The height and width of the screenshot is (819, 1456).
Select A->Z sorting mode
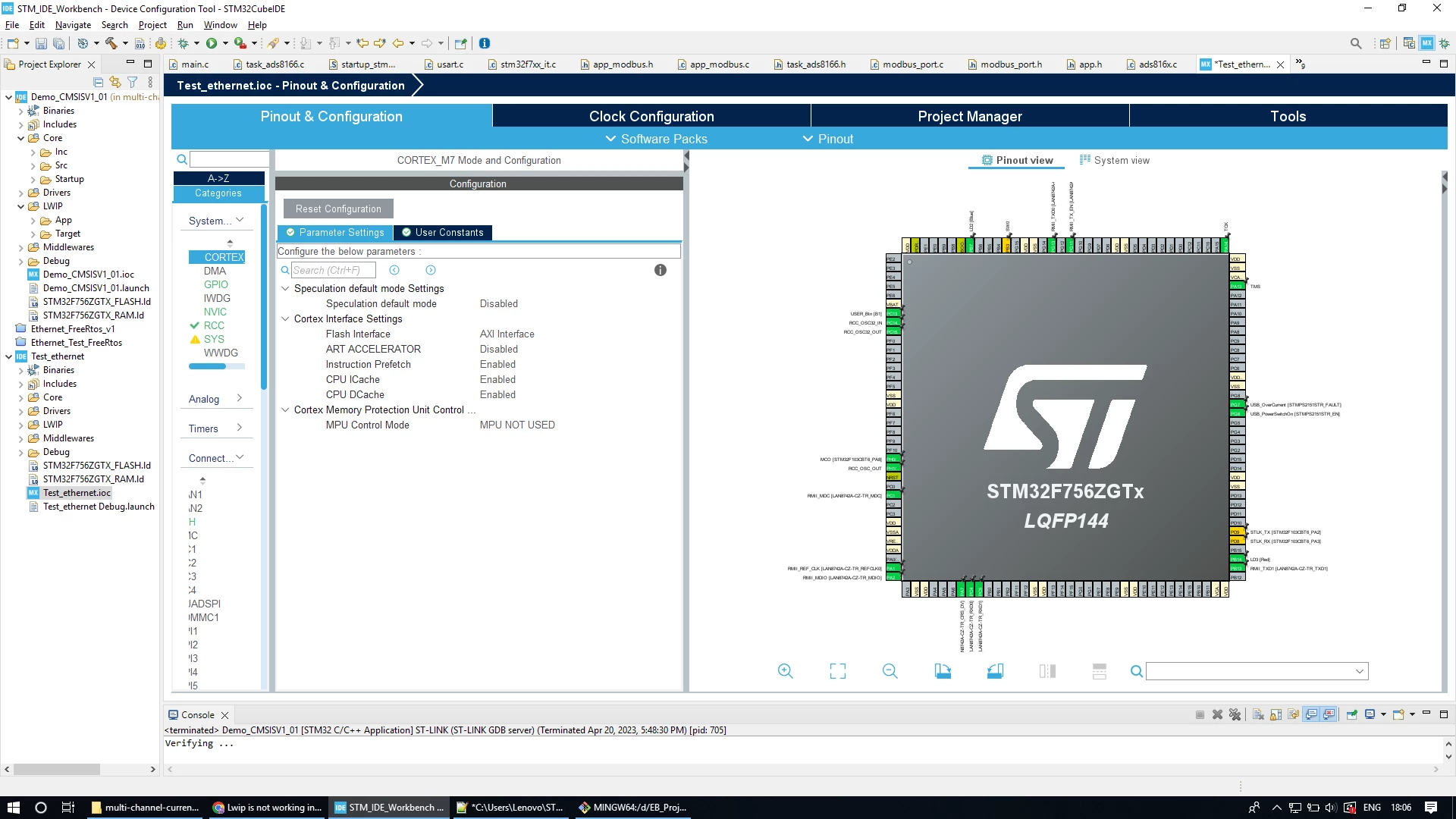[218, 178]
